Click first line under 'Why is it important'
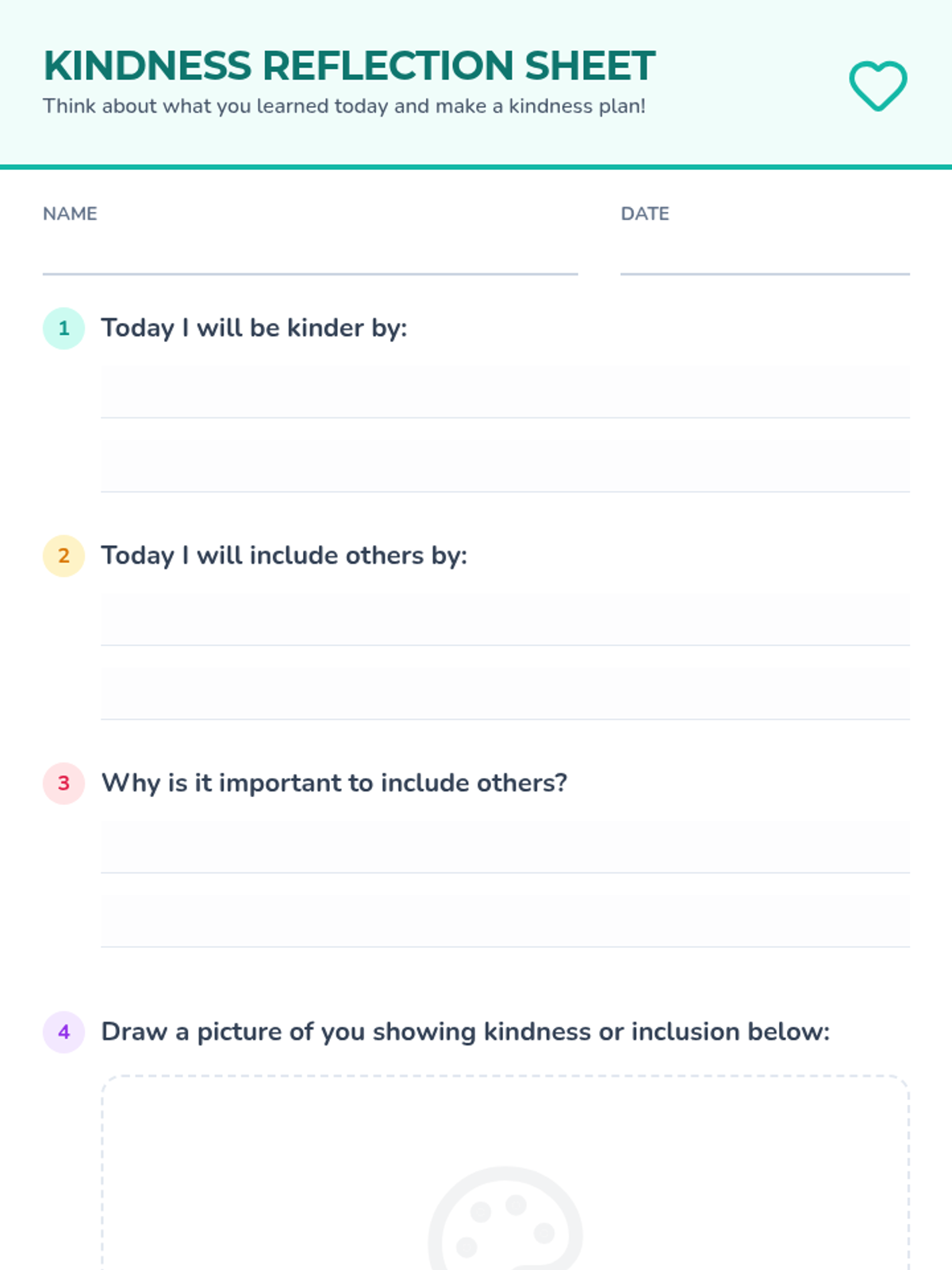 pyautogui.click(x=505, y=847)
